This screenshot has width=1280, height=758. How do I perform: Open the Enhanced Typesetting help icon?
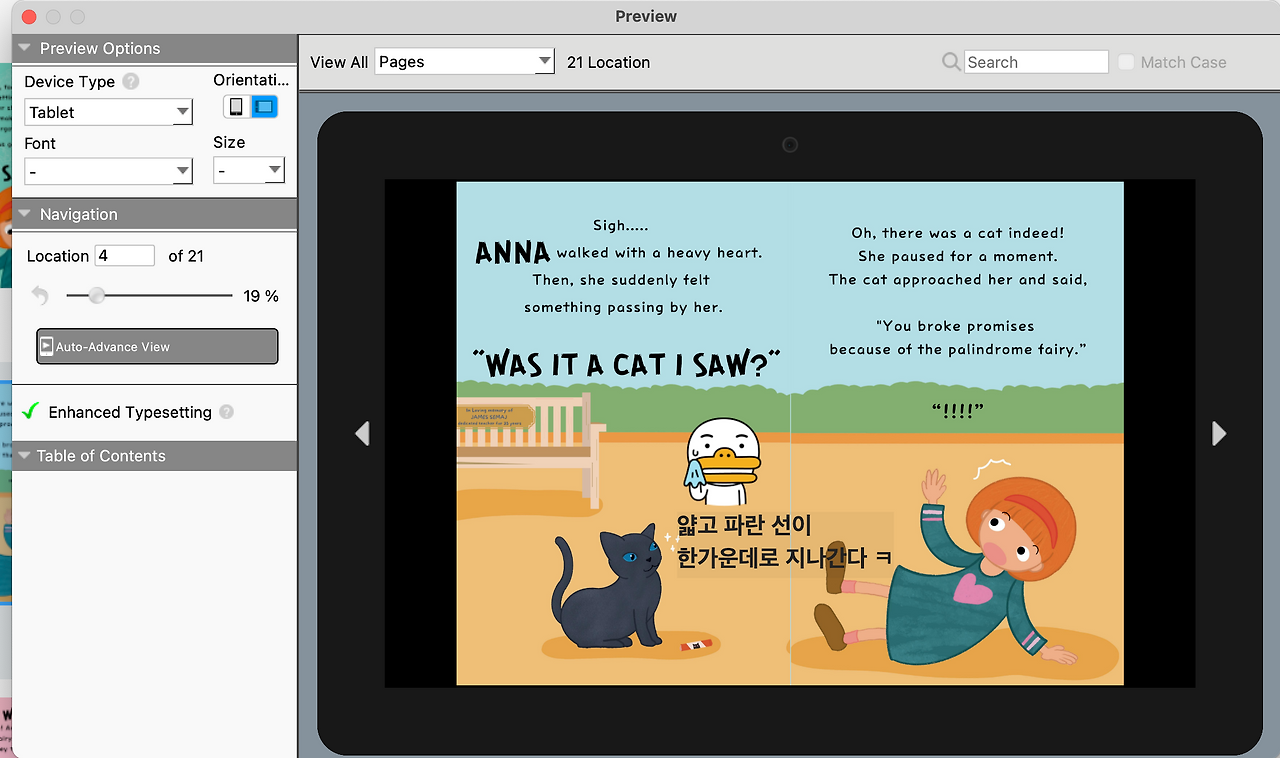pyautogui.click(x=227, y=412)
